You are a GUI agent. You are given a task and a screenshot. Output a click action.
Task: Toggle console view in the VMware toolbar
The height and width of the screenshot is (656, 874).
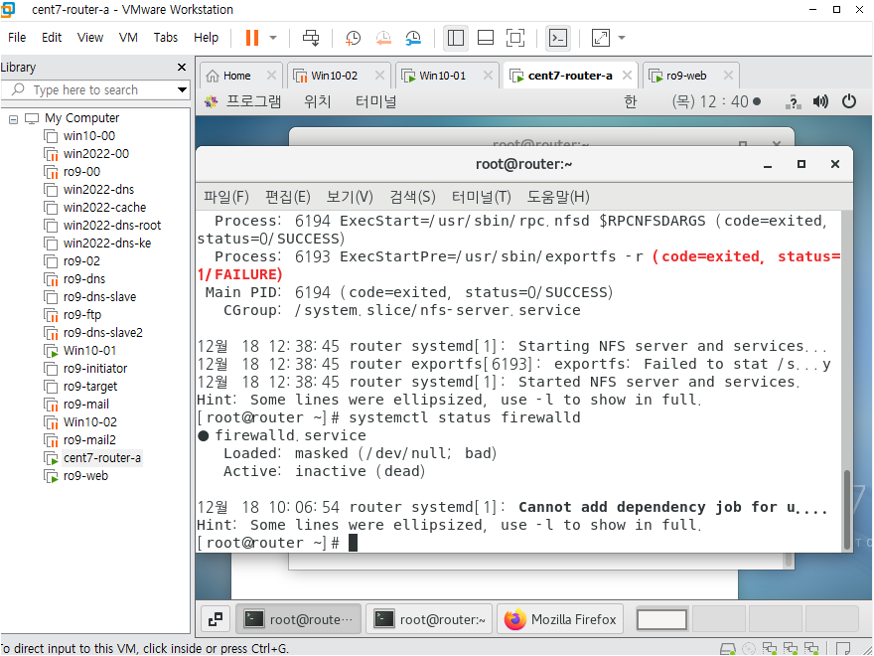tap(558, 38)
